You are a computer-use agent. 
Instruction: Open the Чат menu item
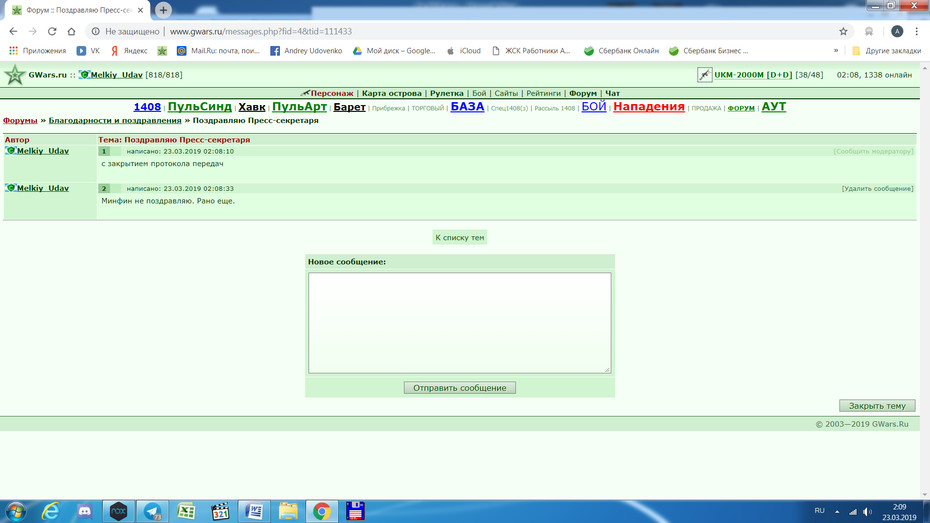612,93
